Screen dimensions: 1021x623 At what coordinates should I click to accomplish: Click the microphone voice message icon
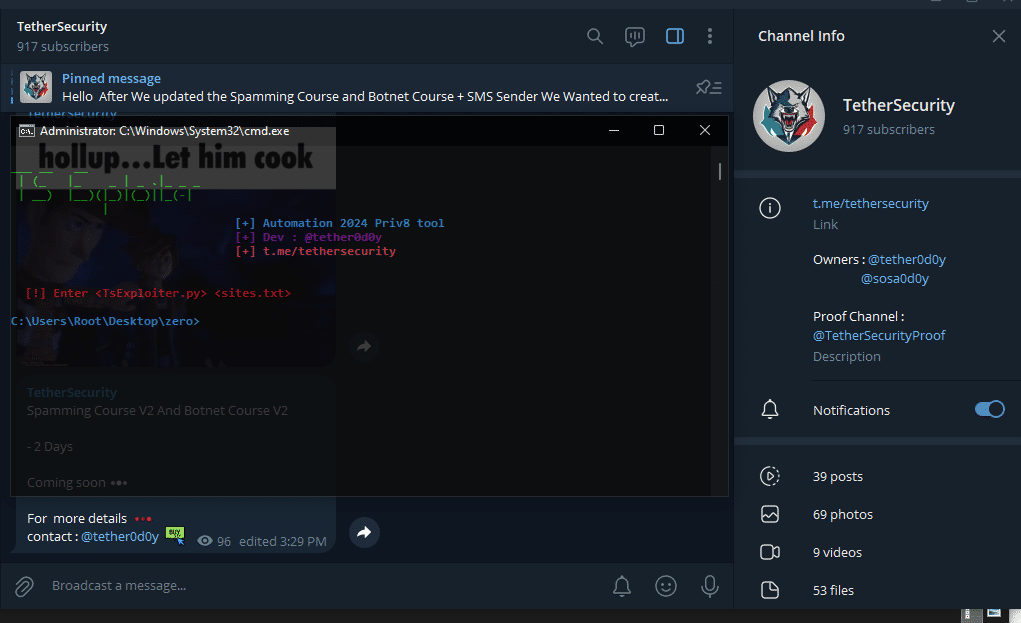pos(710,586)
